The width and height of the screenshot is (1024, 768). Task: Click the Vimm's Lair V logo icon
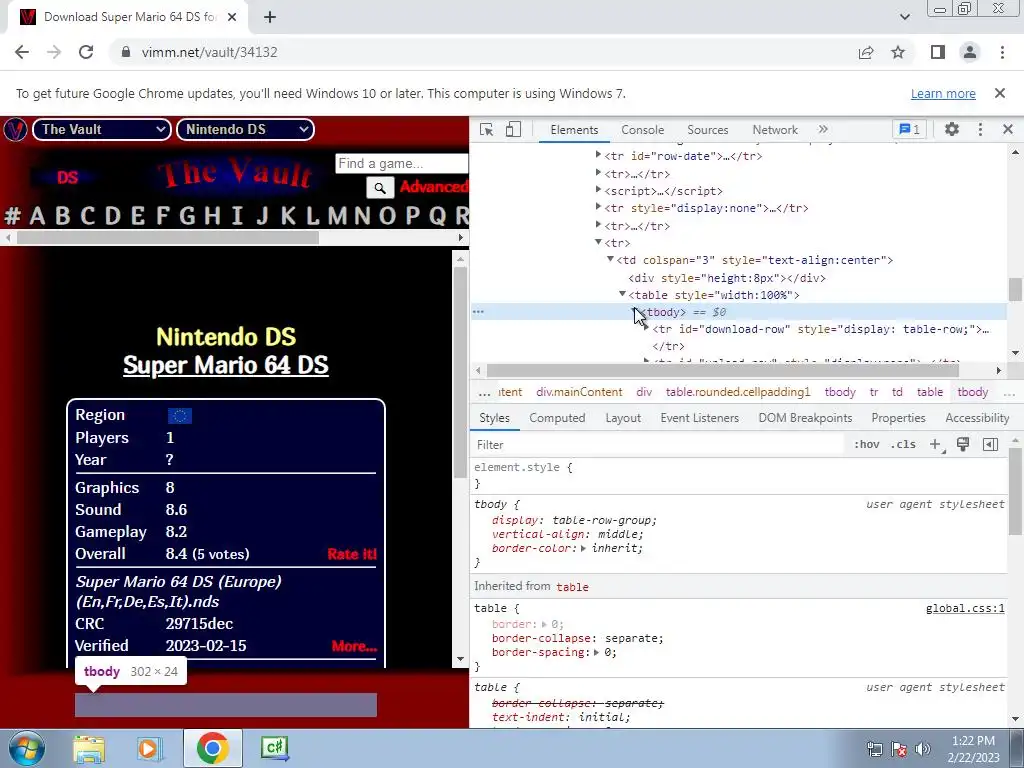[x=15, y=129]
